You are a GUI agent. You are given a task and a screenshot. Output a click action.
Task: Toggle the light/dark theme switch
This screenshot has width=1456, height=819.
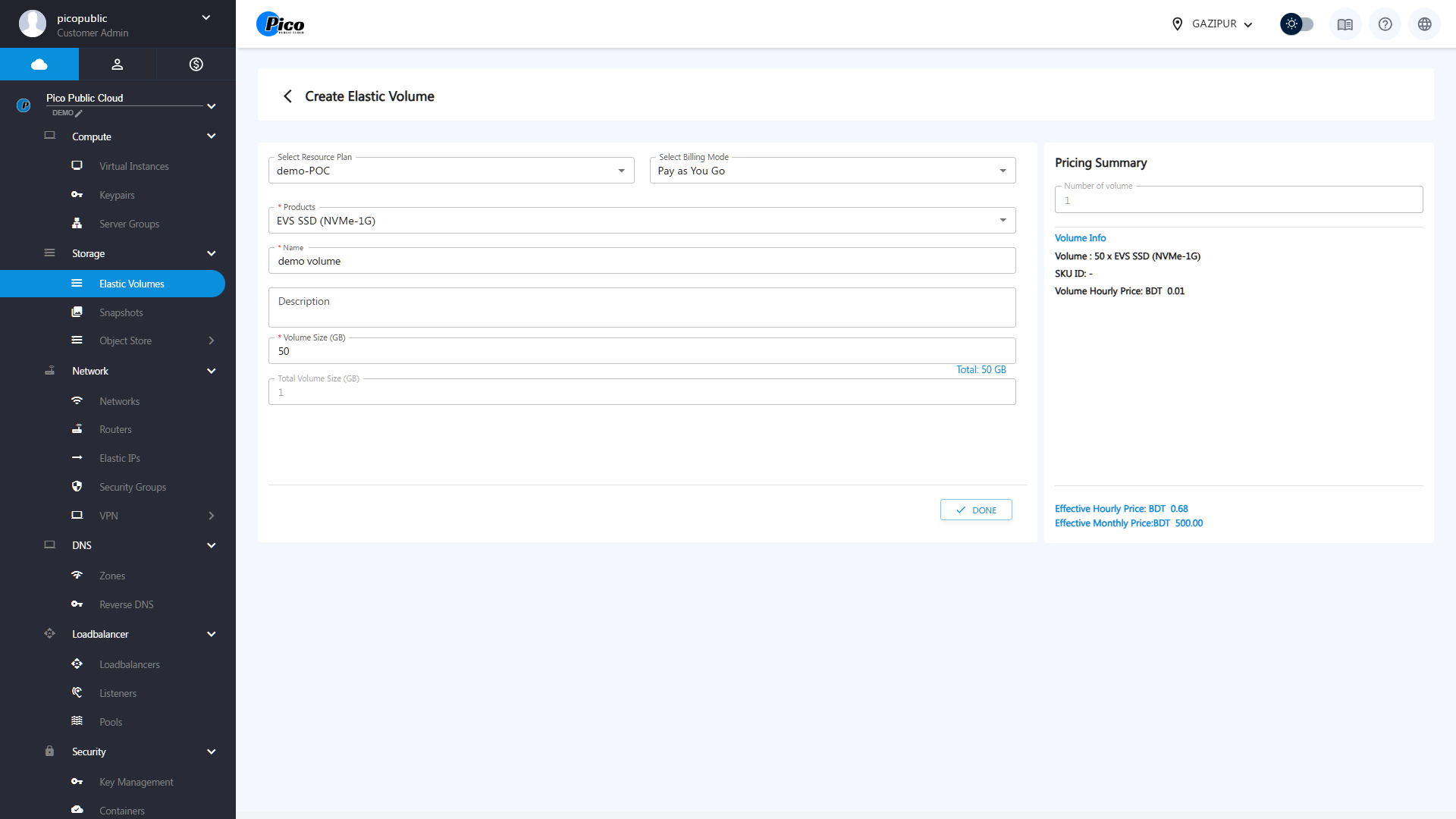tap(1297, 24)
